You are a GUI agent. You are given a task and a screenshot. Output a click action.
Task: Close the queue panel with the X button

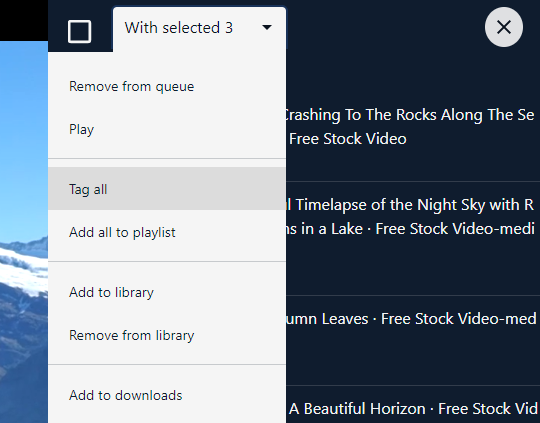(503, 27)
